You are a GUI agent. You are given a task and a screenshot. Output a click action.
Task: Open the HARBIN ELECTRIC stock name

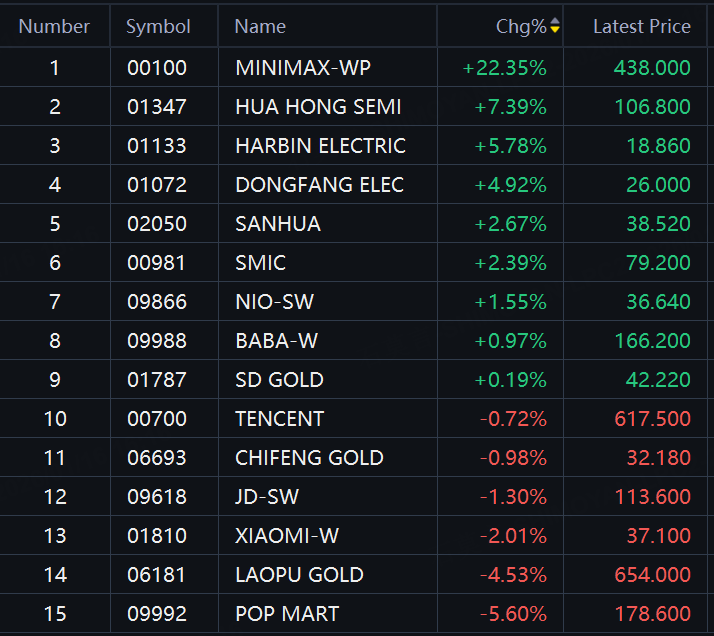(320, 146)
